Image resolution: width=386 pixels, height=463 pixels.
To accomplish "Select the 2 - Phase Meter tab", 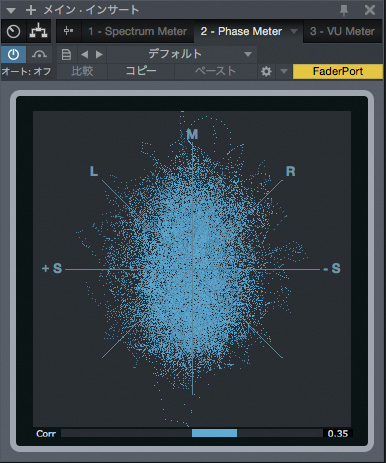I will pos(241,31).
